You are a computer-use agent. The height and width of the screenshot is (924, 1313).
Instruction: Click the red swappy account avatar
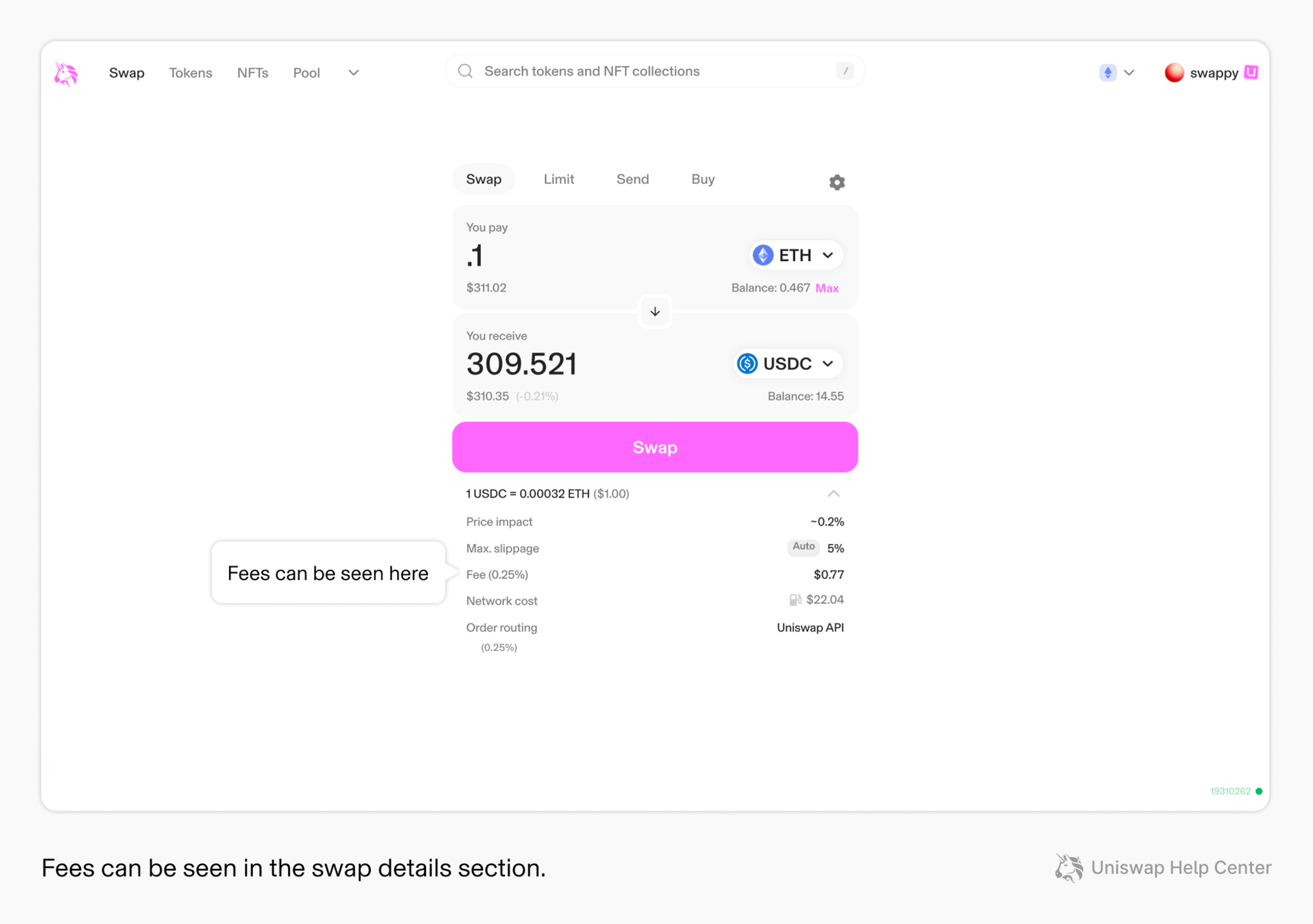point(1174,73)
